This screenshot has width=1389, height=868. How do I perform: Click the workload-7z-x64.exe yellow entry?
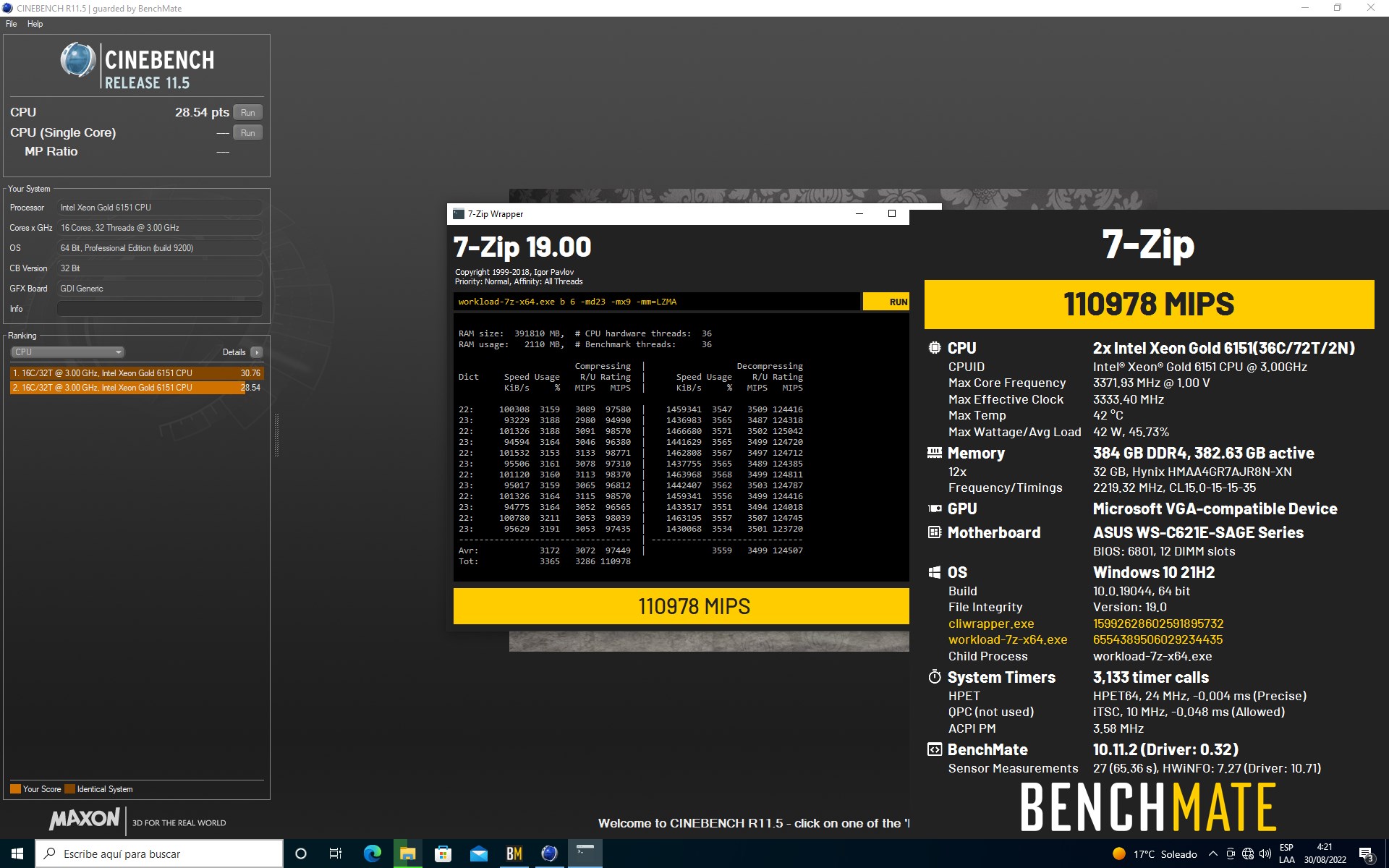[x=1008, y=639]
